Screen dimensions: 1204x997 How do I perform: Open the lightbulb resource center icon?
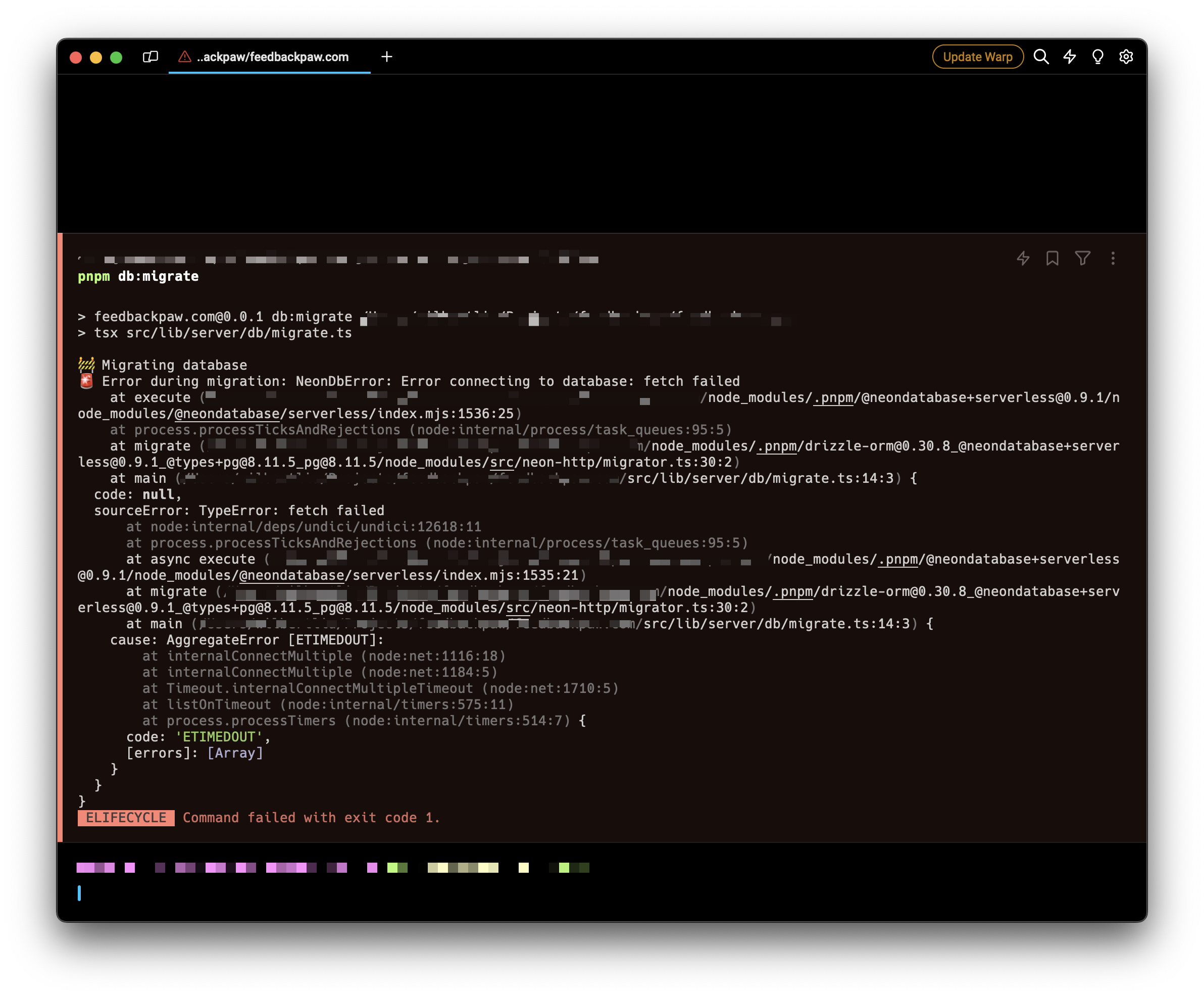1097,57
